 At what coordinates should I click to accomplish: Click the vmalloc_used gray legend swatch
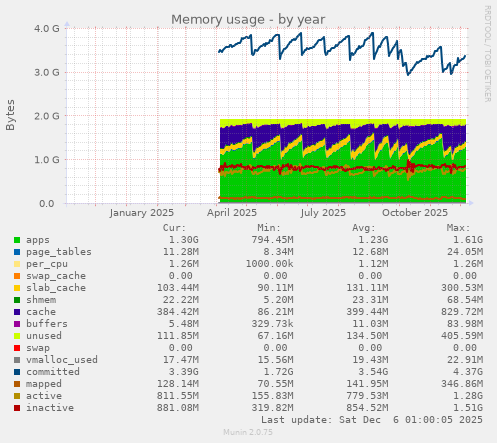coord(17,360)
